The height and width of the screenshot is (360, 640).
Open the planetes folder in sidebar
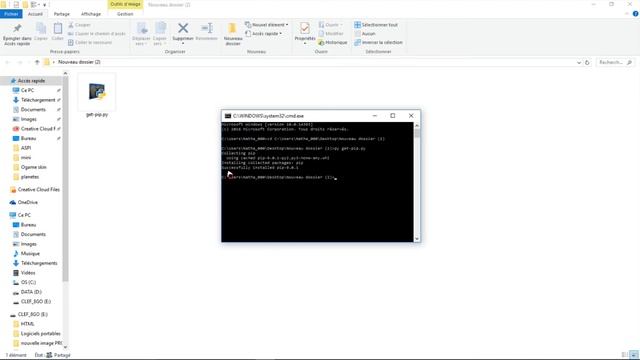pyautogui.click(x=30, y=177)
